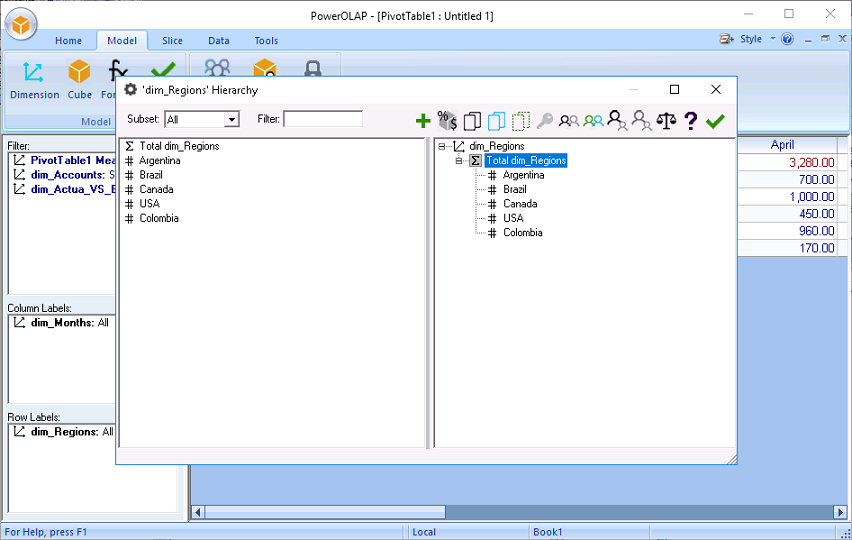Click the 3,280.00 cell
852x540 pixels.
pos(787,162)
